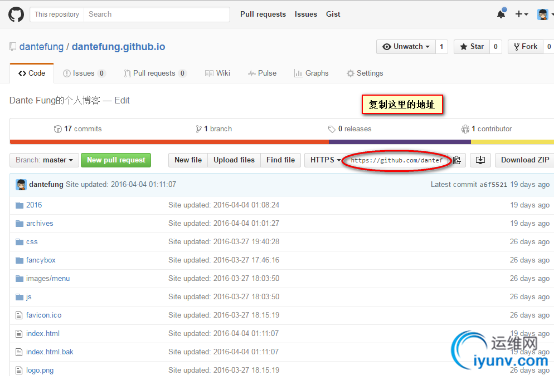Open latest commit a6f5521

click(493, 184)
